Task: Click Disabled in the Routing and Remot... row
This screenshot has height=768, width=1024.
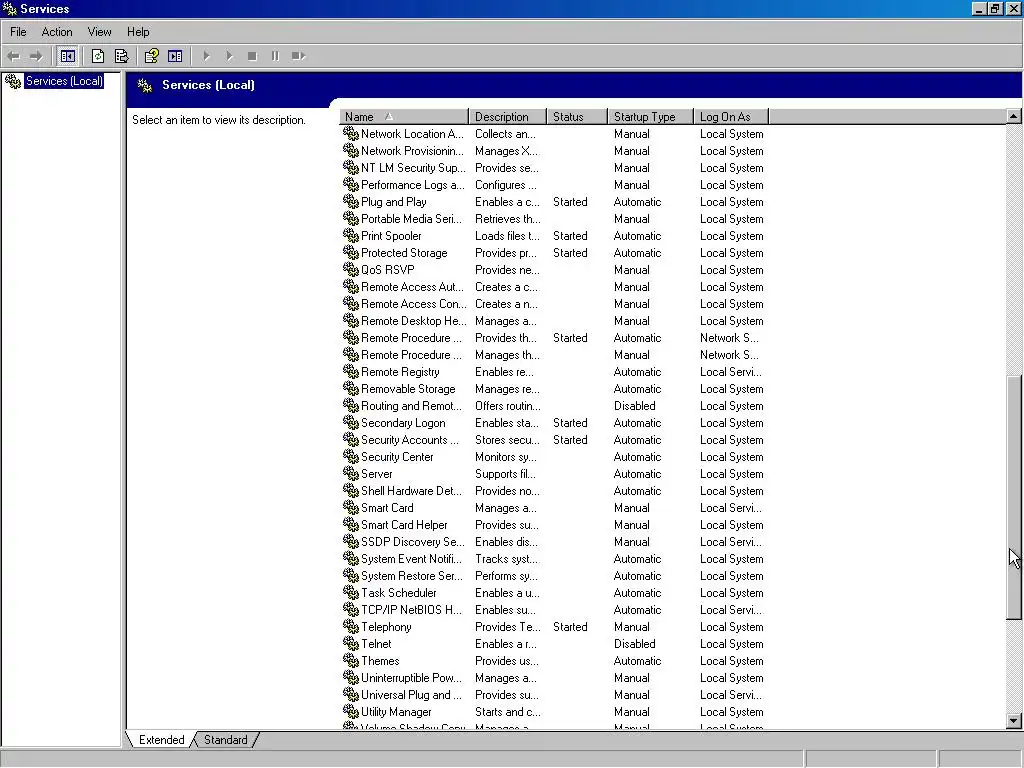Action: [634, 406]
